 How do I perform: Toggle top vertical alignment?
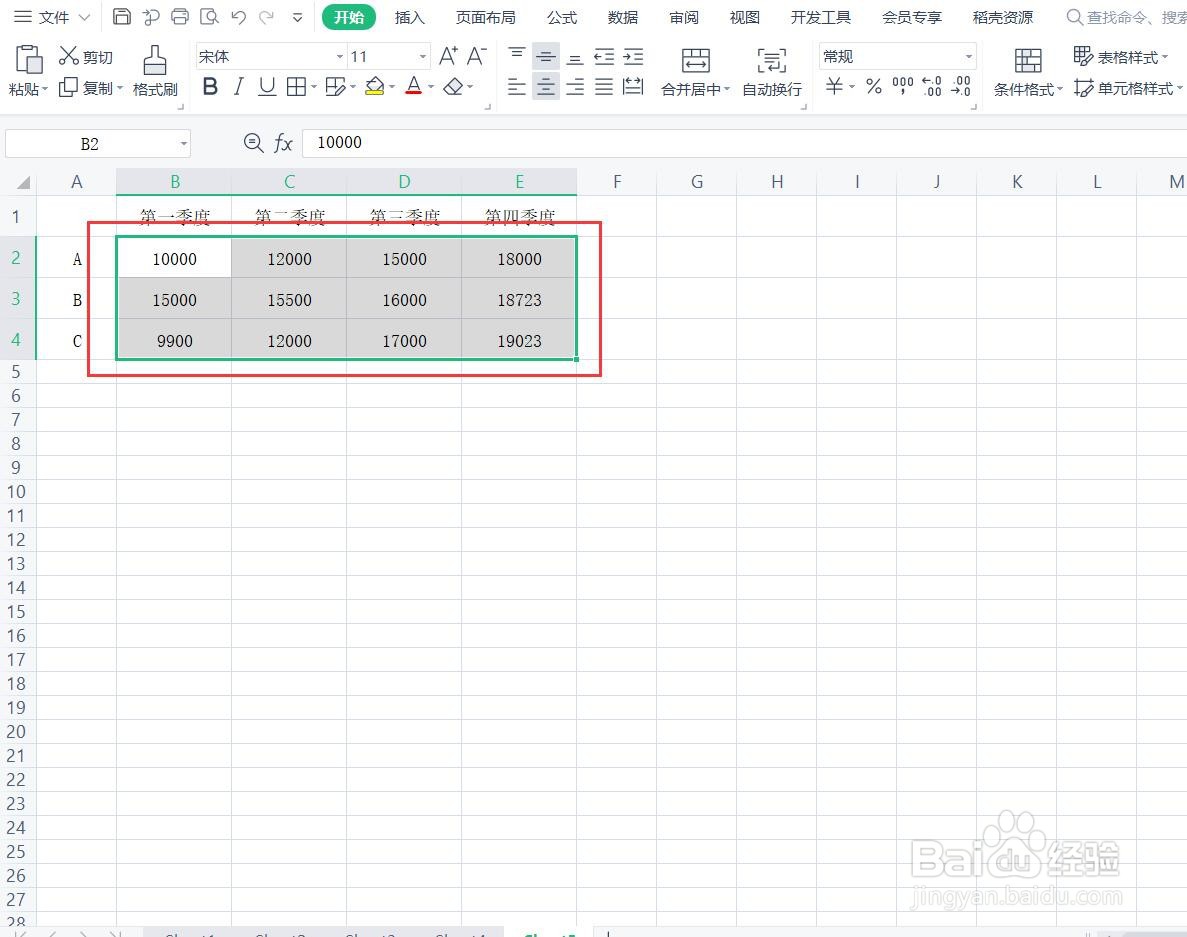516,56
